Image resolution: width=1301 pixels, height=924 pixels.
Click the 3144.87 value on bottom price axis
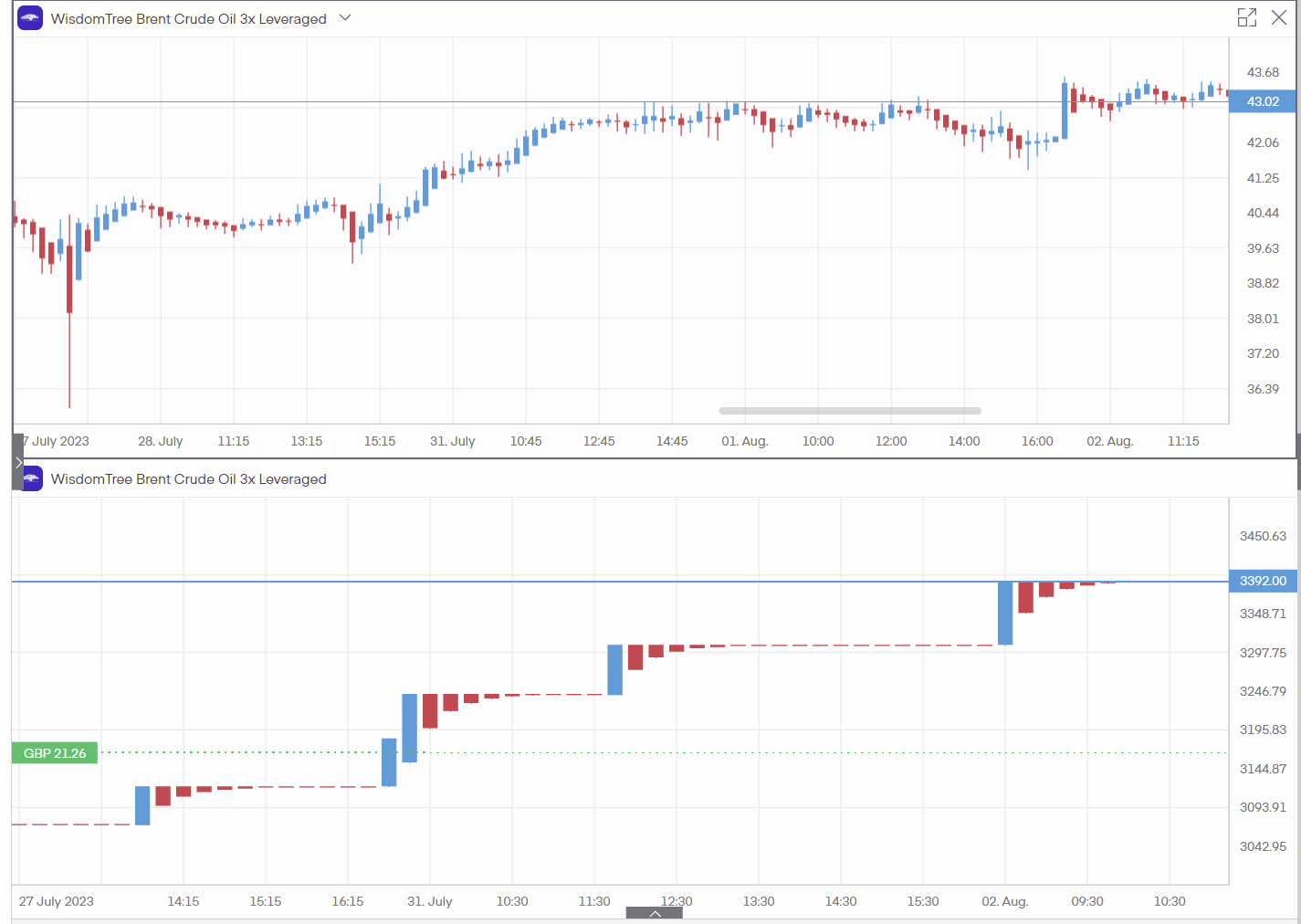(1263, 769)
